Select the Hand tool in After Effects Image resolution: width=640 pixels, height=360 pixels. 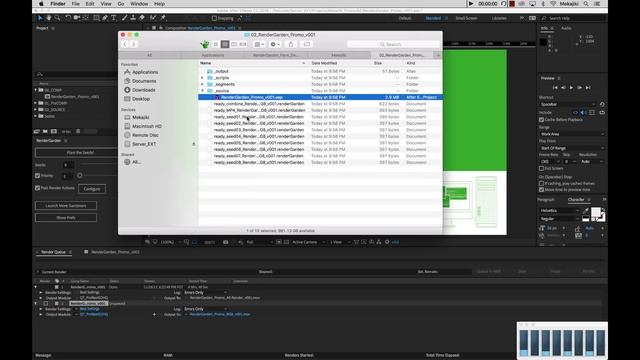(x=49, y=18)
